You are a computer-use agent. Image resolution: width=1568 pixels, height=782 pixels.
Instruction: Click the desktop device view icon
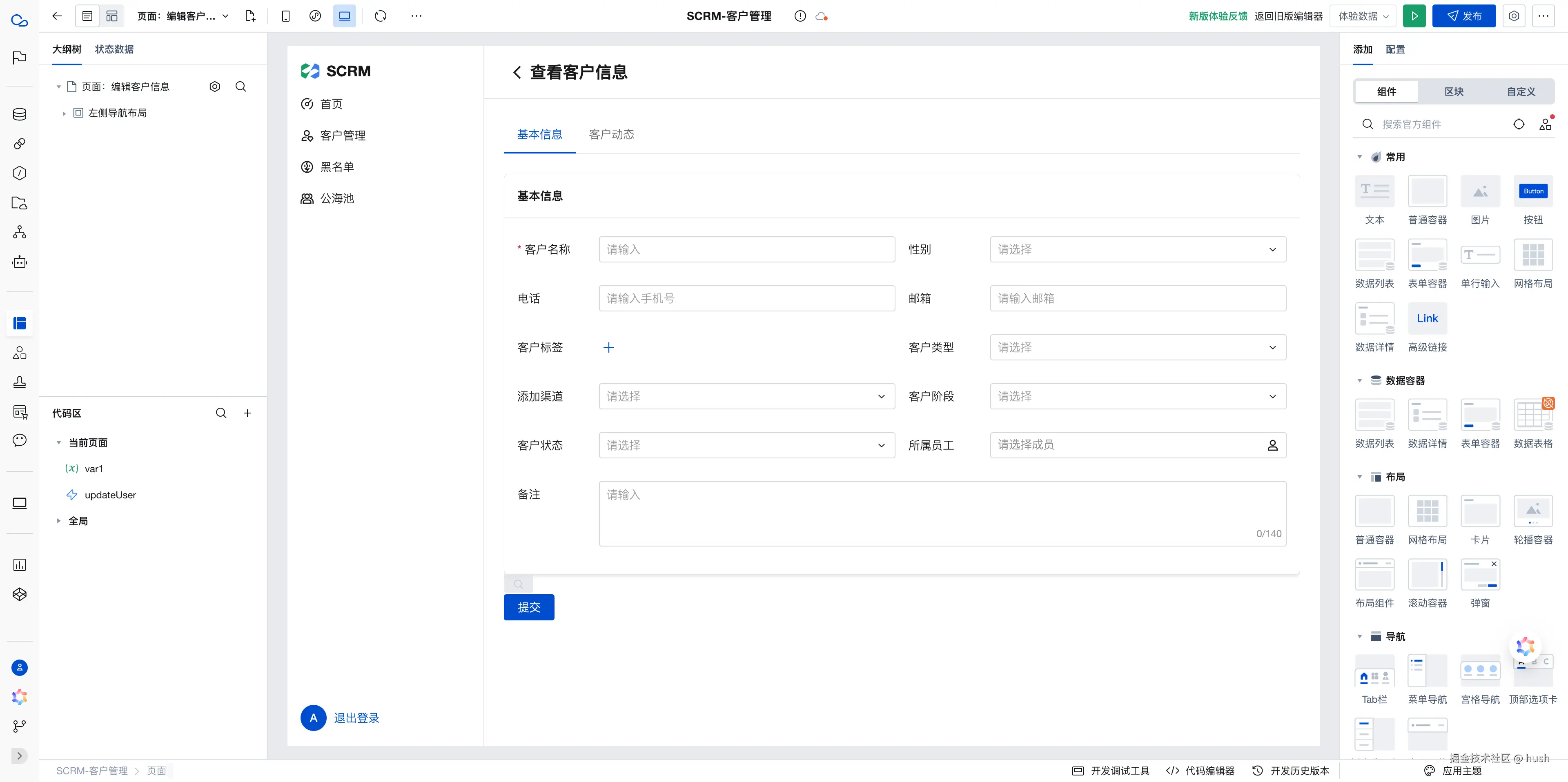pyautogui.click(x=345, y=16)
